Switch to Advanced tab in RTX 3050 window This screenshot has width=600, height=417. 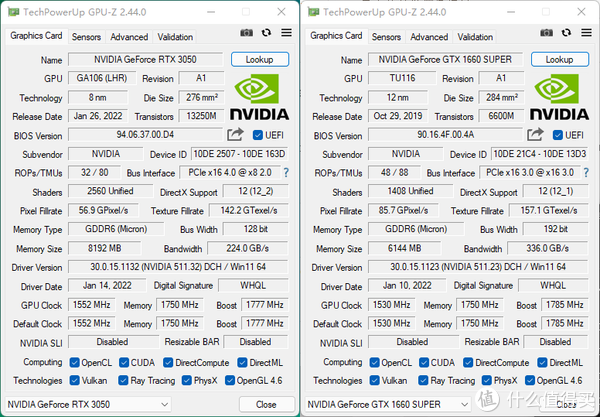tap(129, 37)
